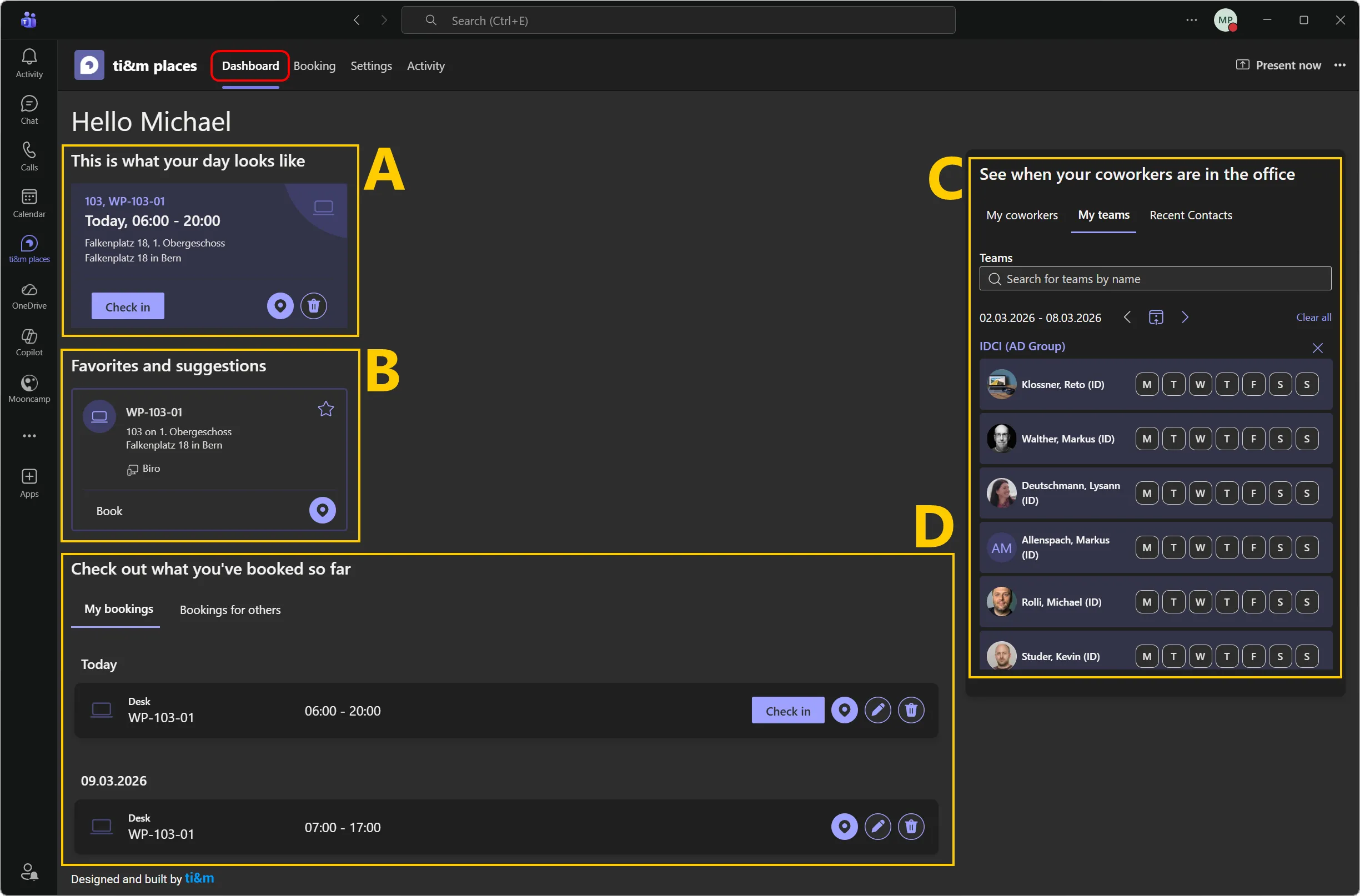Show WP-103-01 suggestion on the map

(x=323, y=510)
